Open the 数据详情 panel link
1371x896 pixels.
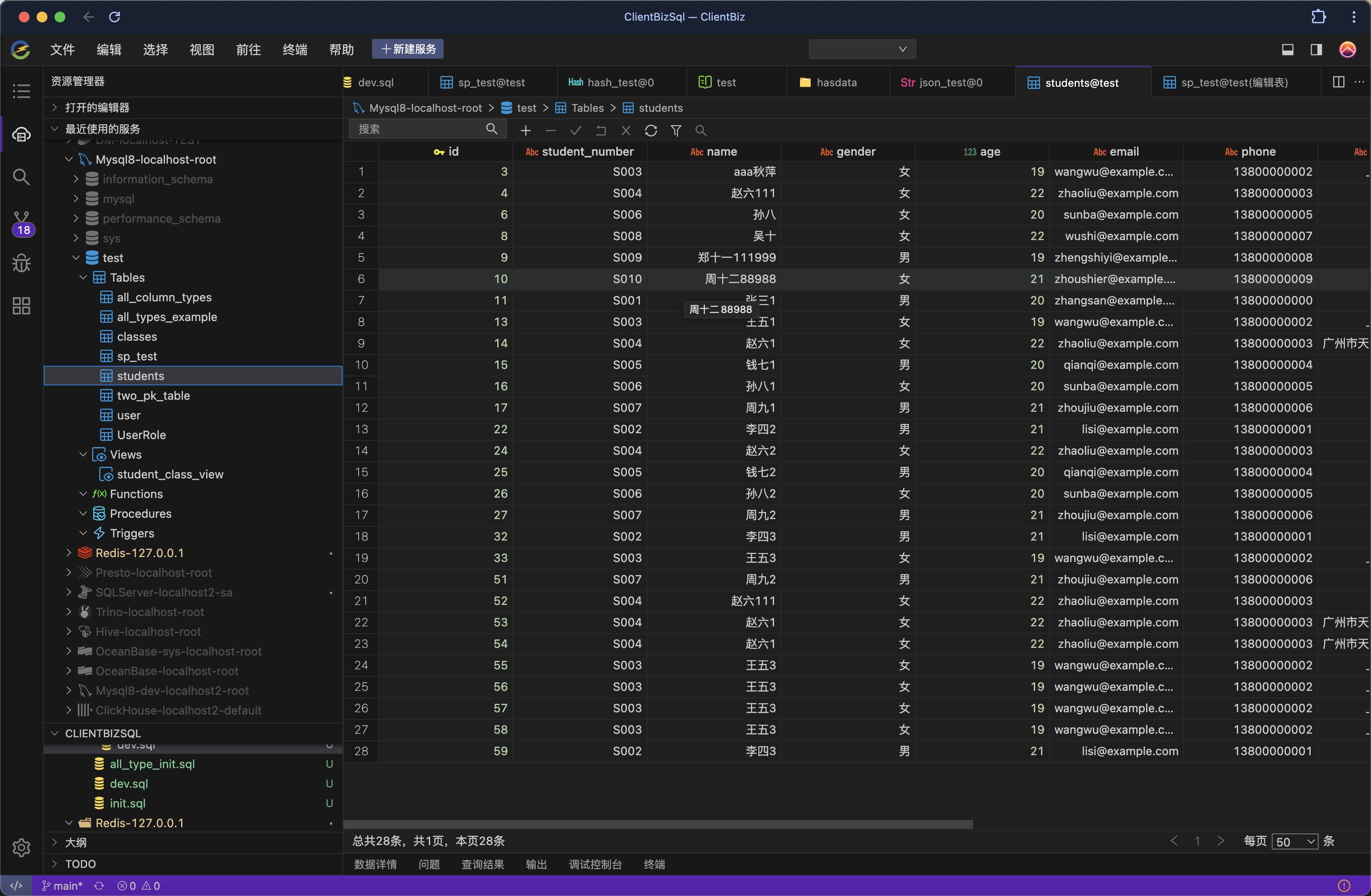point(375,864)
